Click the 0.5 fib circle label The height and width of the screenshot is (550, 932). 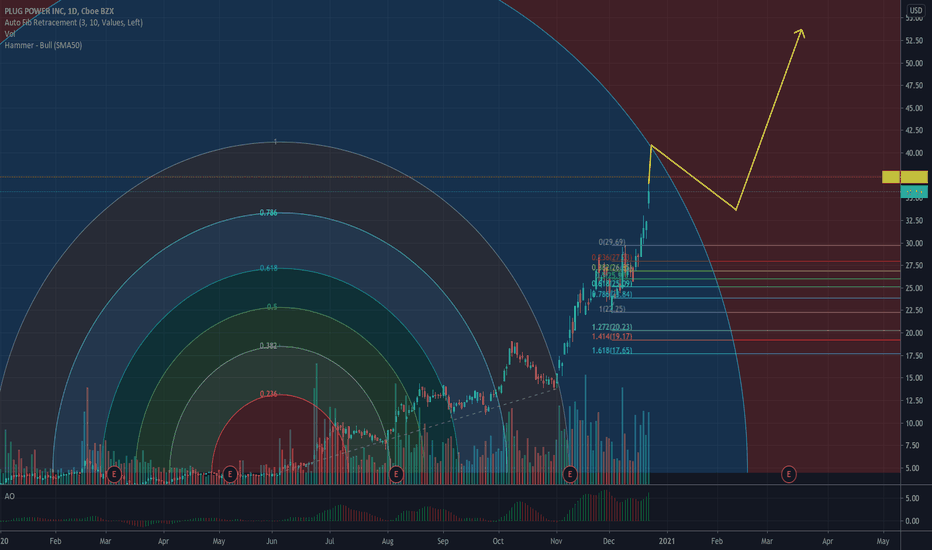(x=272, y=307)
